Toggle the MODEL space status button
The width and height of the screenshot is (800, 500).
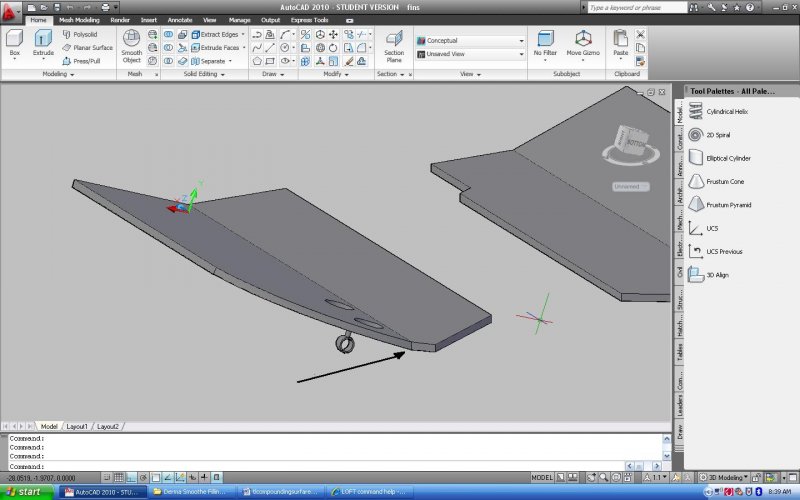[x=543, y=478]
